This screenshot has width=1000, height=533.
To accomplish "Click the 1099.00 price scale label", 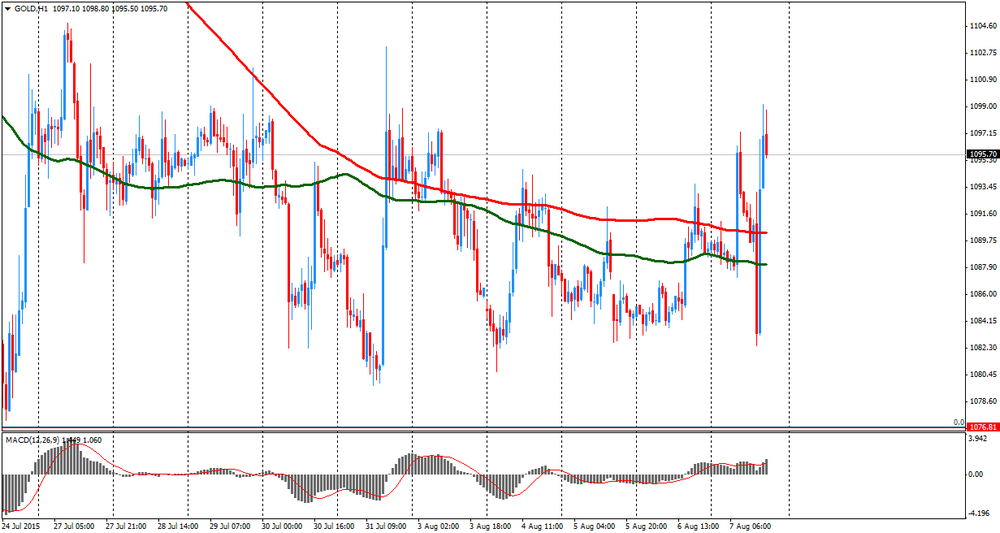I will click(x=983, y=106).
